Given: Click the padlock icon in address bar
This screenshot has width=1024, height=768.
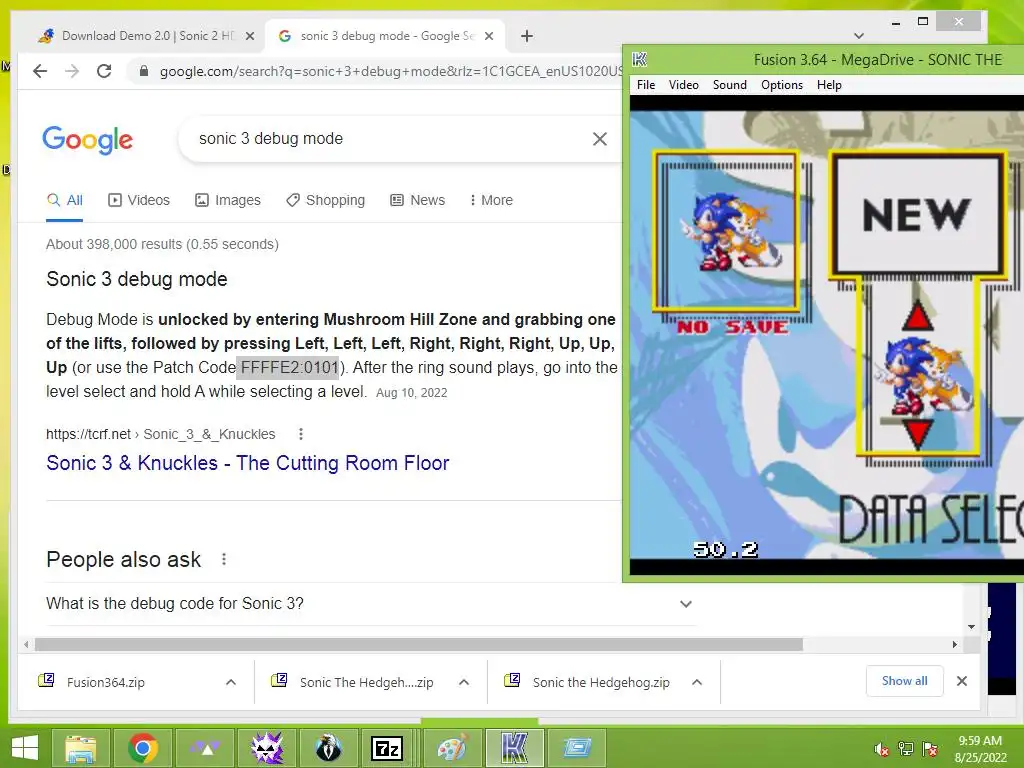Looking at the screenshot, I should pyautogui.click(x=144, y=71).
